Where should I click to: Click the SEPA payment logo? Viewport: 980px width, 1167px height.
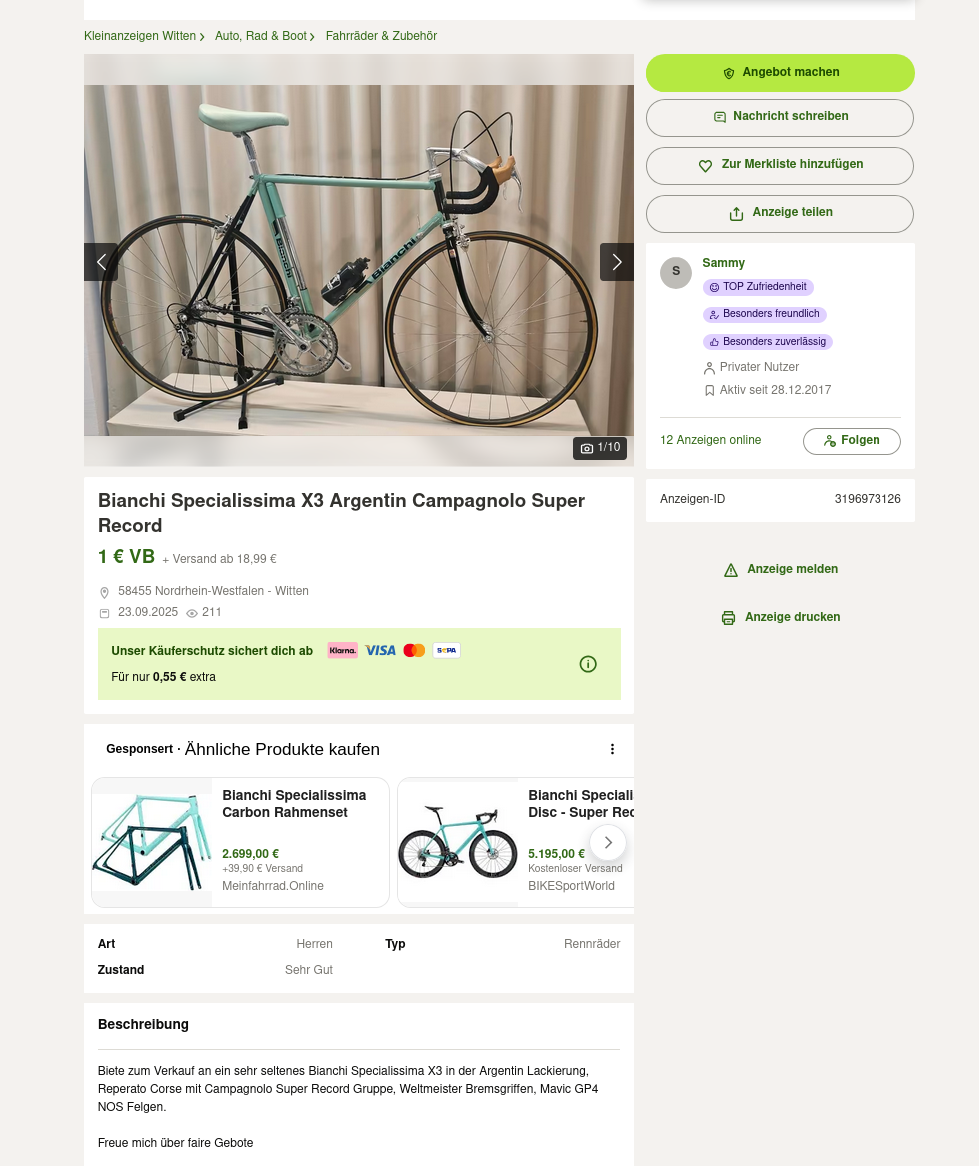coord(446,650)
